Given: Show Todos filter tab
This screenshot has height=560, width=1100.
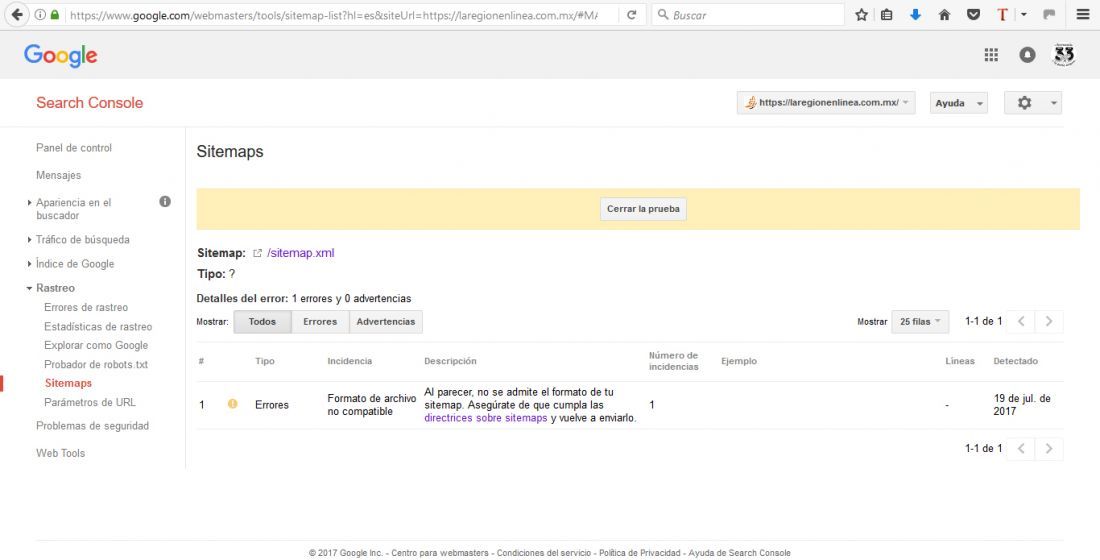Looking at the screenshot, I should point(262,321).
